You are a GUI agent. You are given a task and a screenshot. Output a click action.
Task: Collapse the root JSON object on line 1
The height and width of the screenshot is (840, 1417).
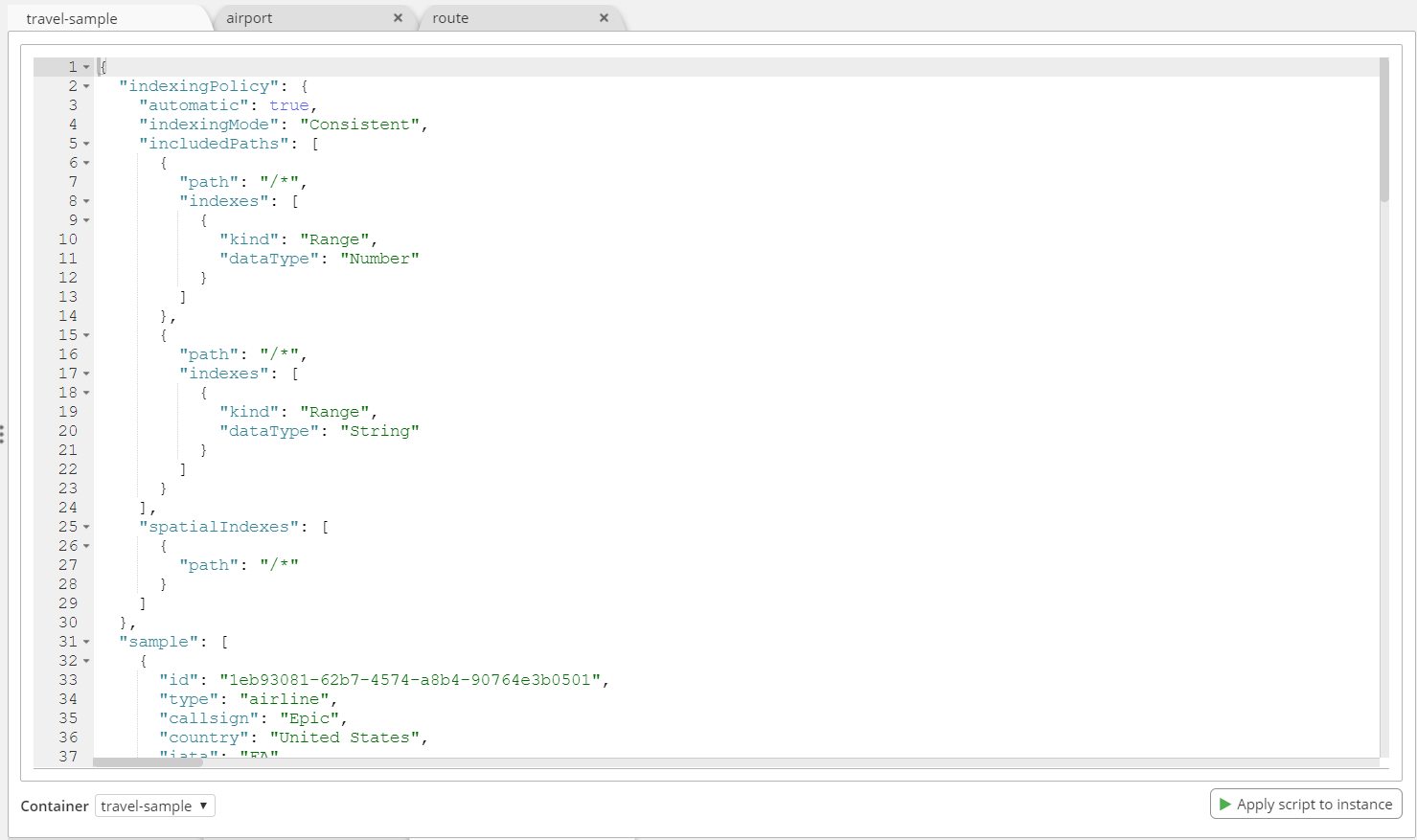coord(88,66)
